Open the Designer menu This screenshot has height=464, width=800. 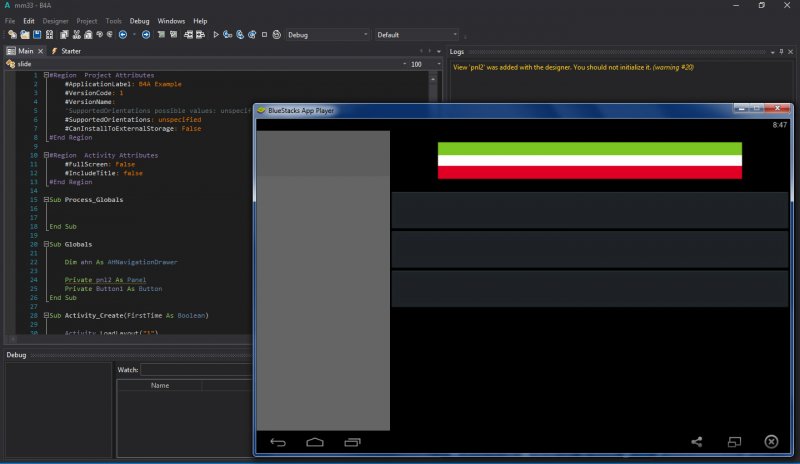(54, 20)
